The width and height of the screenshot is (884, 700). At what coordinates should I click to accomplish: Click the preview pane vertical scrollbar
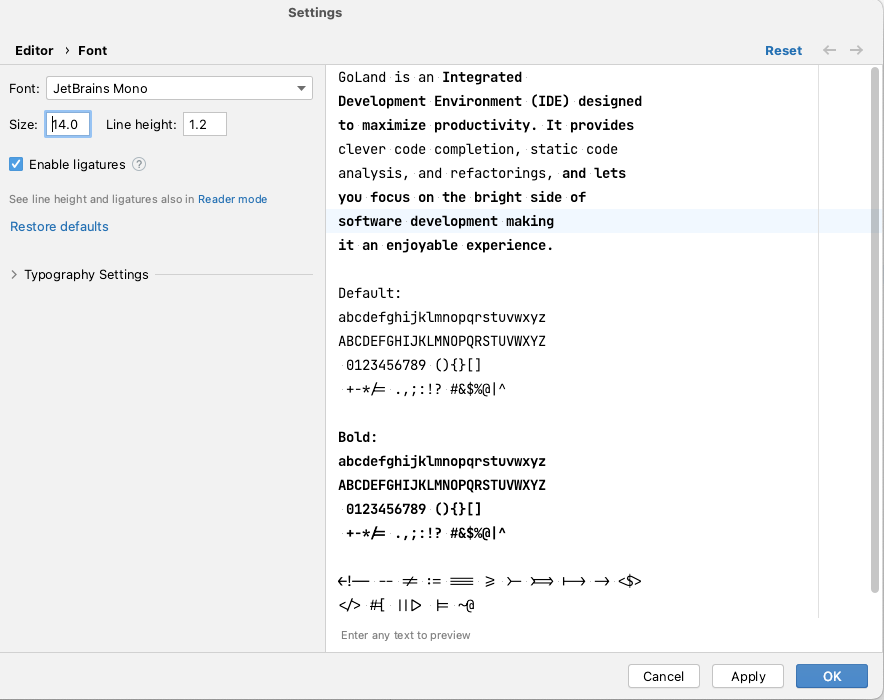[875, 330]
